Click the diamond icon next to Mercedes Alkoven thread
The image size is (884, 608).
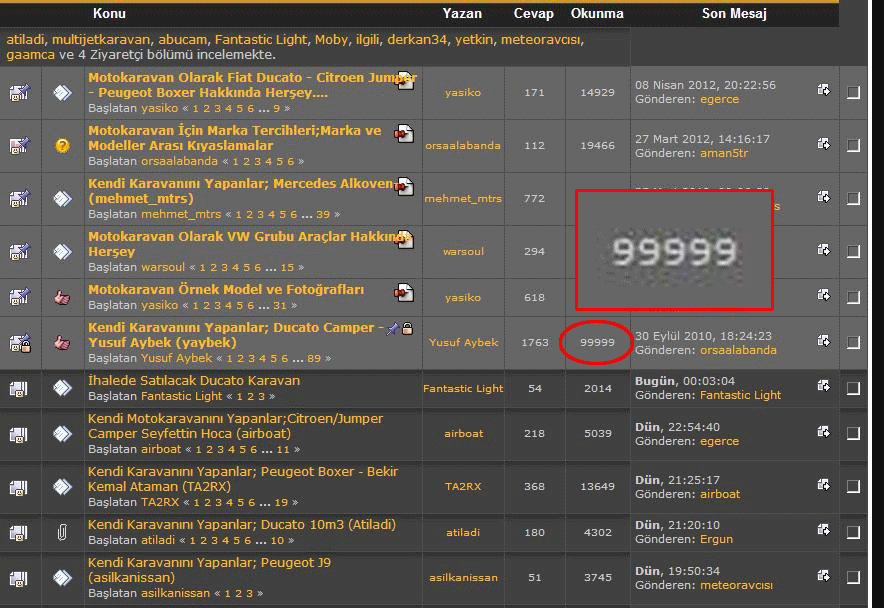[x=61, y=198]
